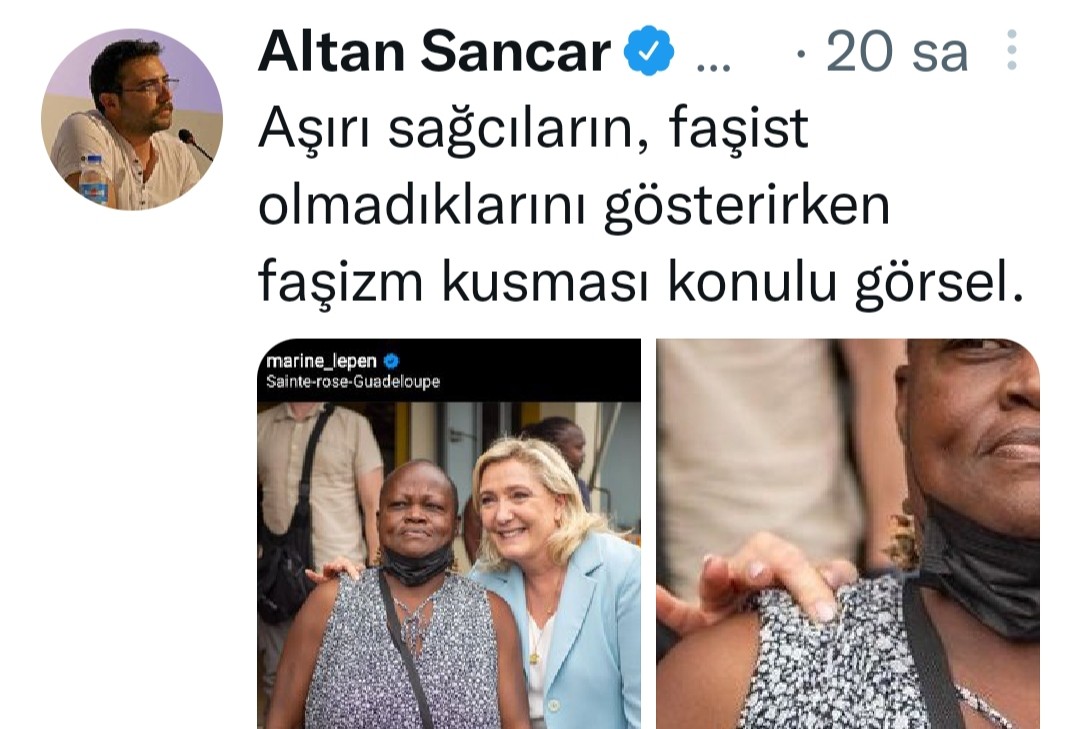1080x729 pixels.
Task: Open Altan Sancar's profile picture
Action: coord(132,119)
